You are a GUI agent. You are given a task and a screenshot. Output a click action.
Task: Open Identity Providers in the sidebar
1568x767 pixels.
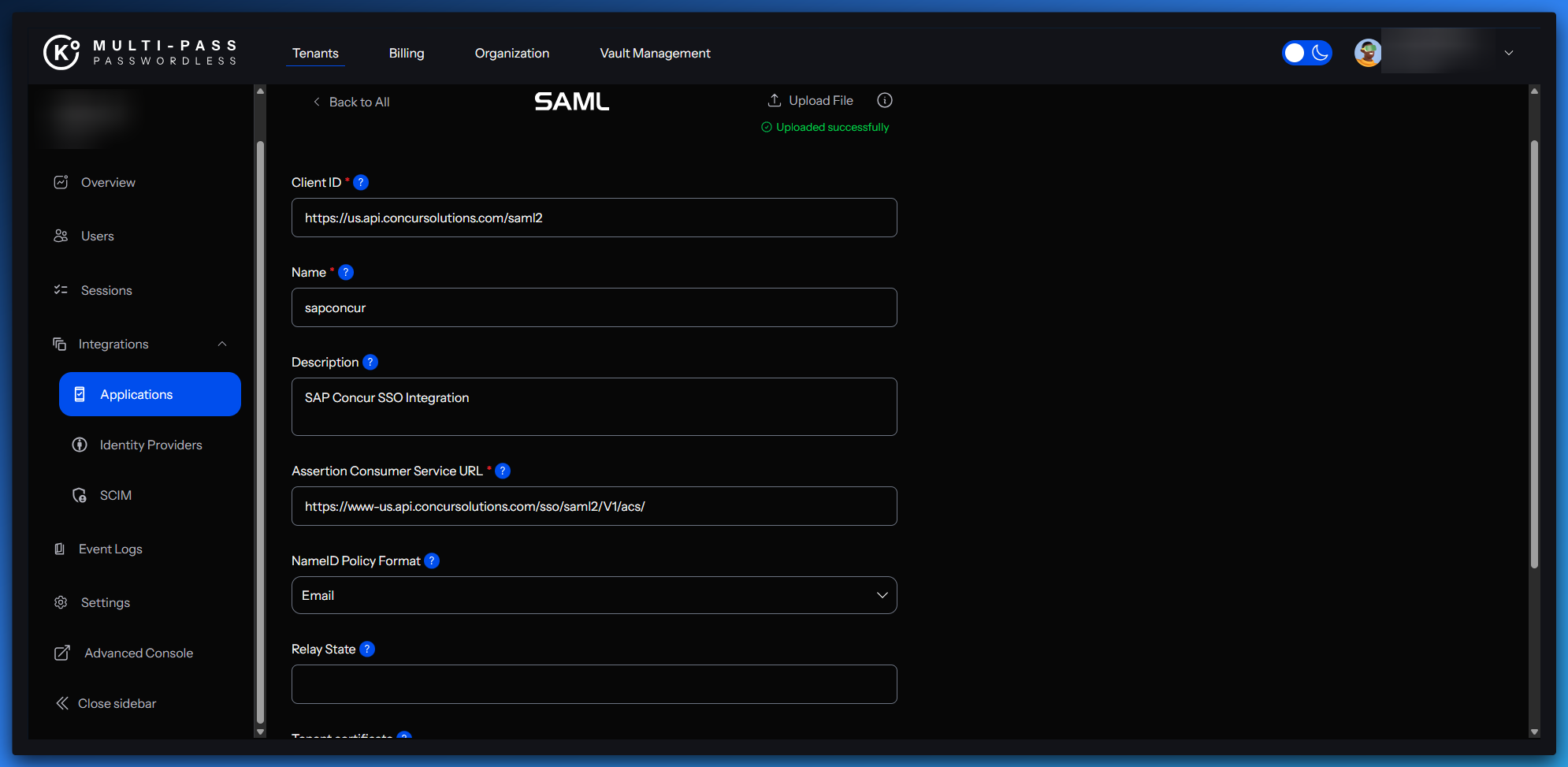pyautogui.click(x=150, y=445)
